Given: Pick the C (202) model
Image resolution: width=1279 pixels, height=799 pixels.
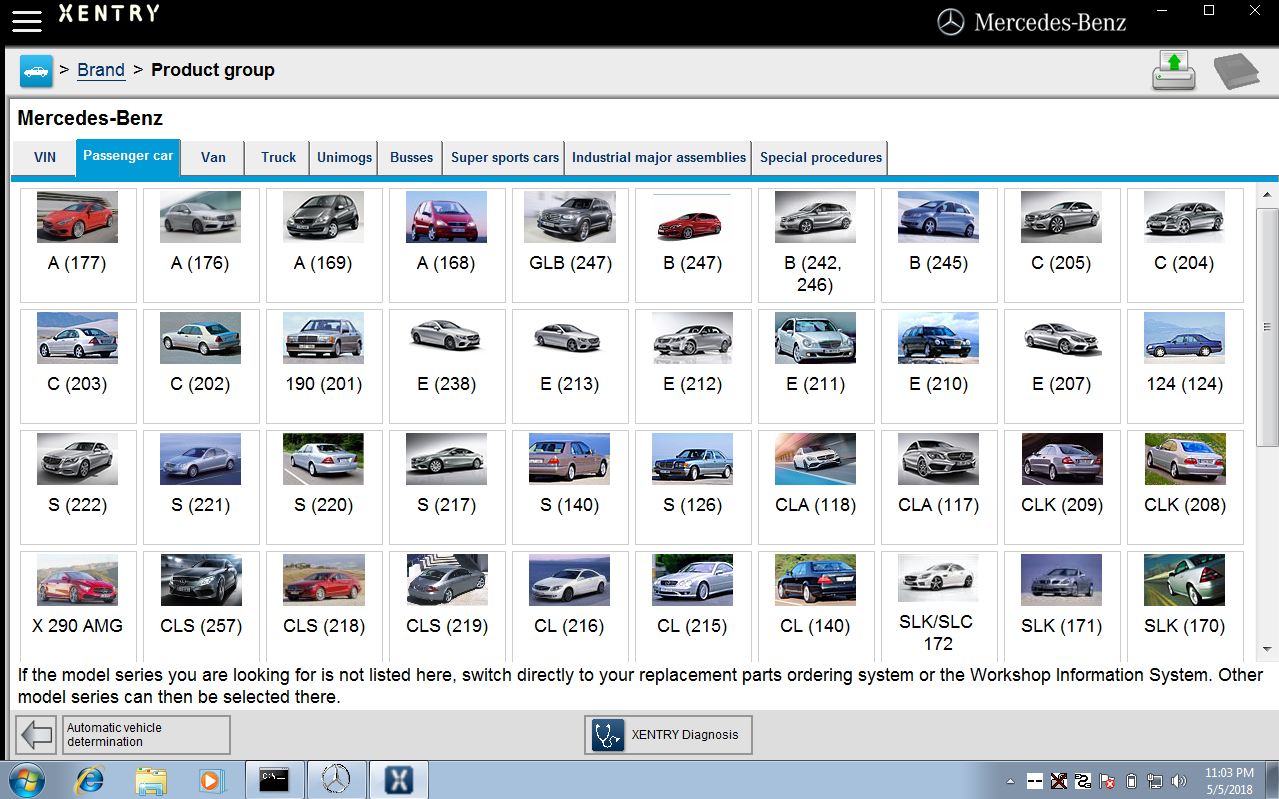Looking at the screenshot, I should coord(201,366).
